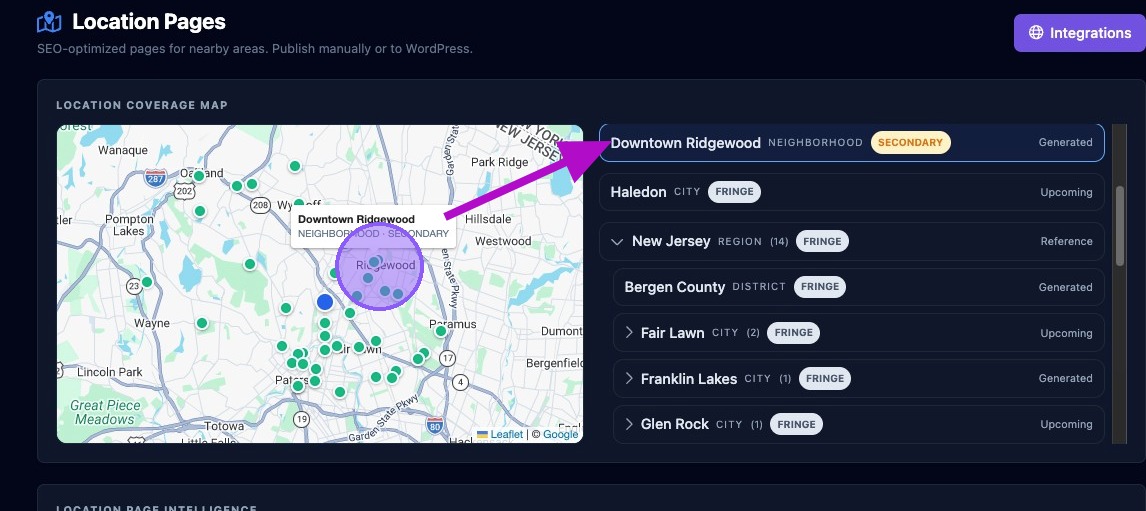This screenshot has height=511, width=1146.
Task: Click the Location Coverage Map heading
Action: tap(143, 105)
